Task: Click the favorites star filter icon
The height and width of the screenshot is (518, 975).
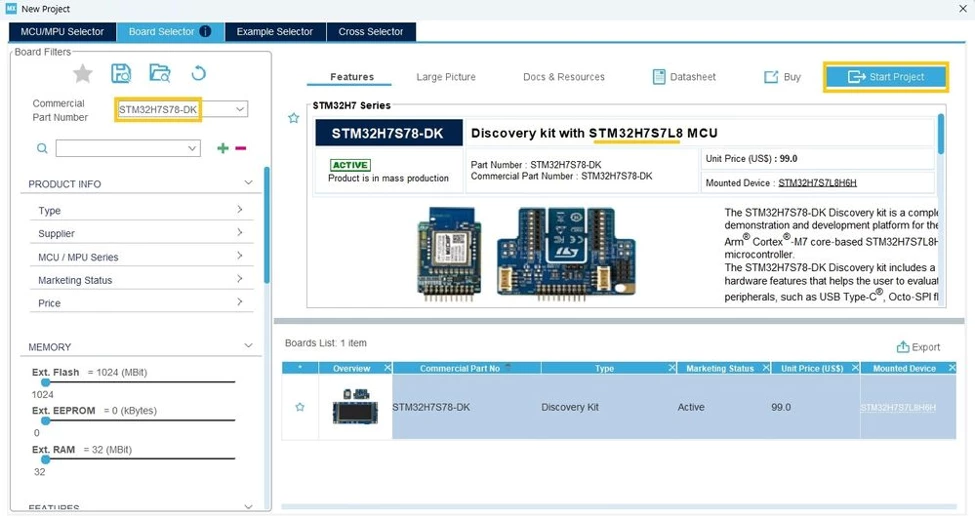Action: point(83,73)
